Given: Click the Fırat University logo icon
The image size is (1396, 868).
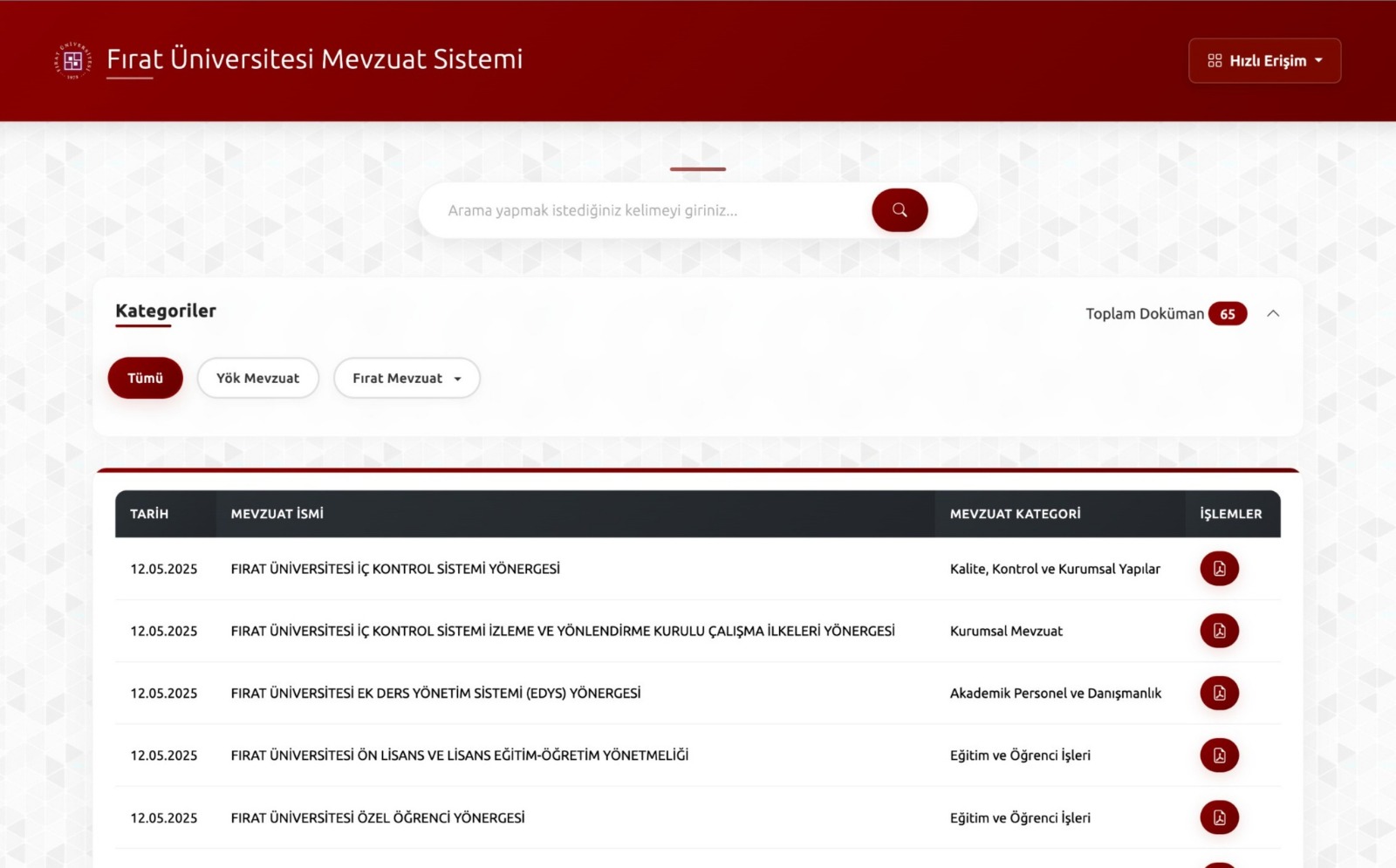Looking at the screenshot, I should [x=73, y=61].
